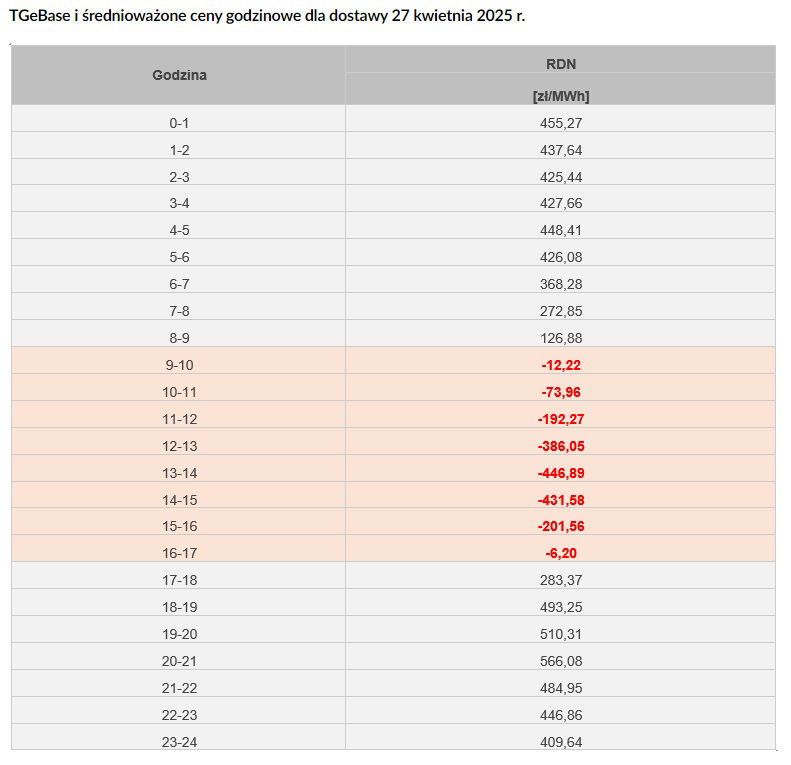
Task: Click the 17-18 hour row label
Action: pos(179,580)
